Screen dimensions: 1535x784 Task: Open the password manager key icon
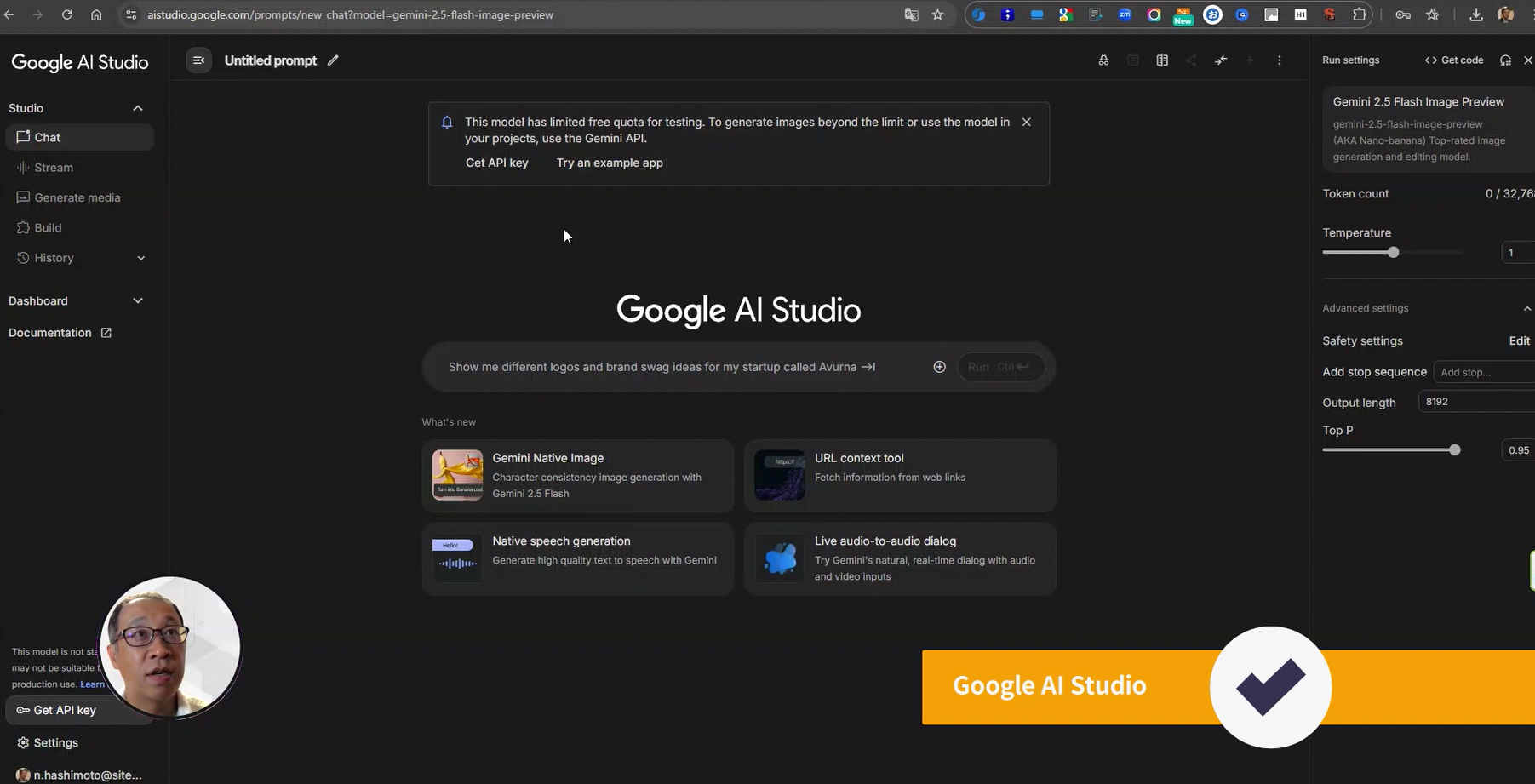[x=1403, y=14]
